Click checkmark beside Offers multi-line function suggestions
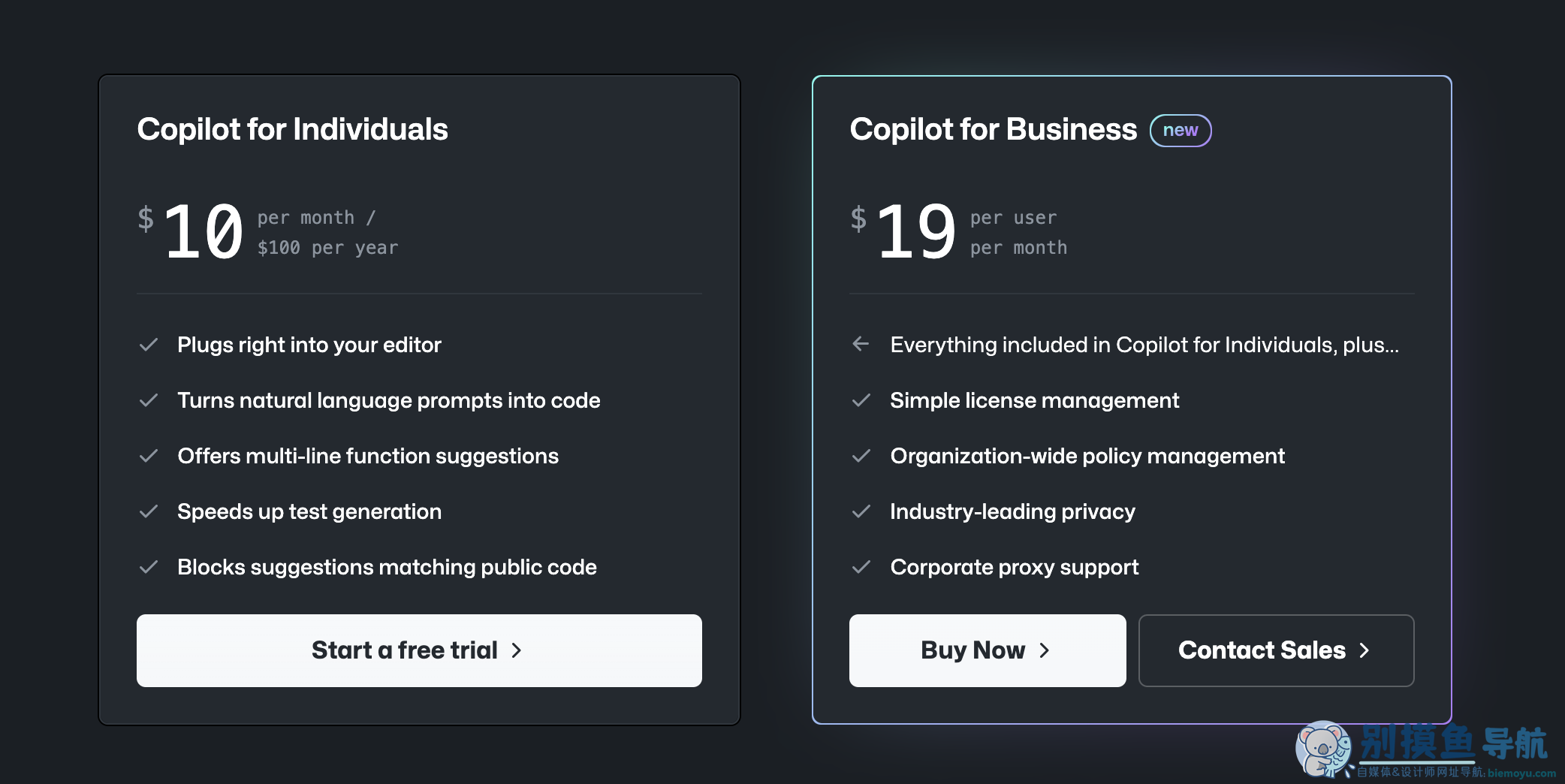This screenshot has height=784, width=1565. [x=149, y=456]
